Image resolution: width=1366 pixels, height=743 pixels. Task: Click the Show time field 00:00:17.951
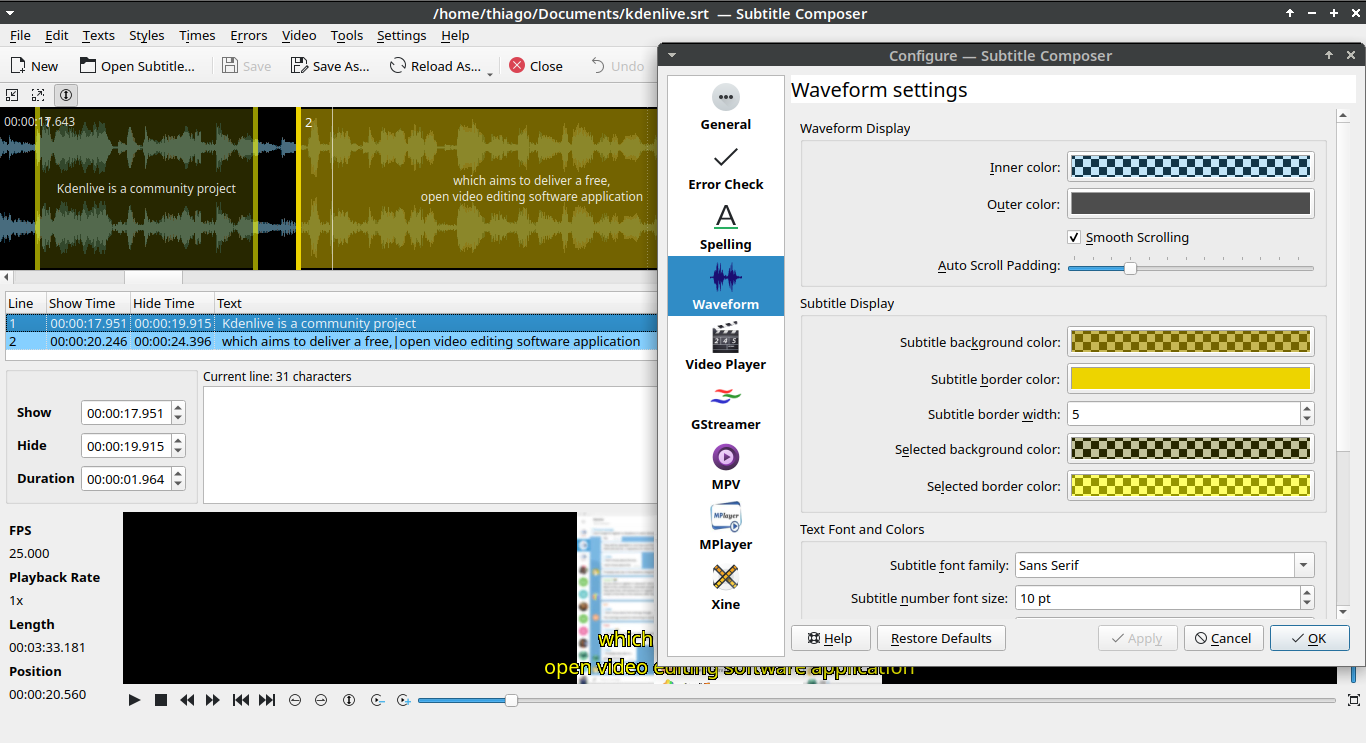click(x=126, y=413)
